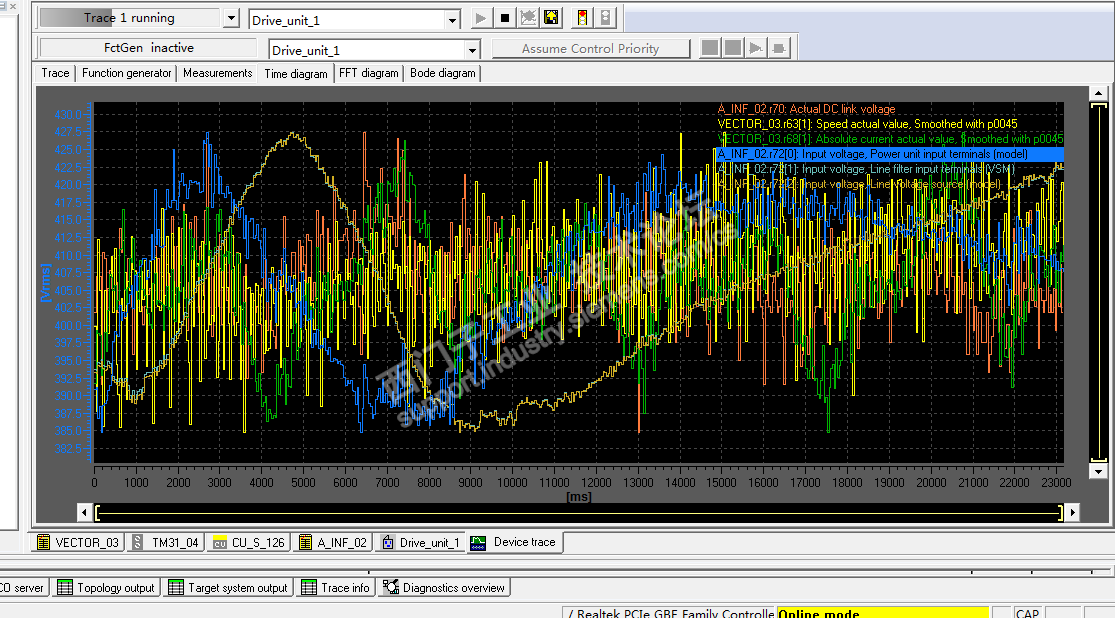Click the stop trace black square button
This screenshot has height=618, width=1115.
[505, 18]
